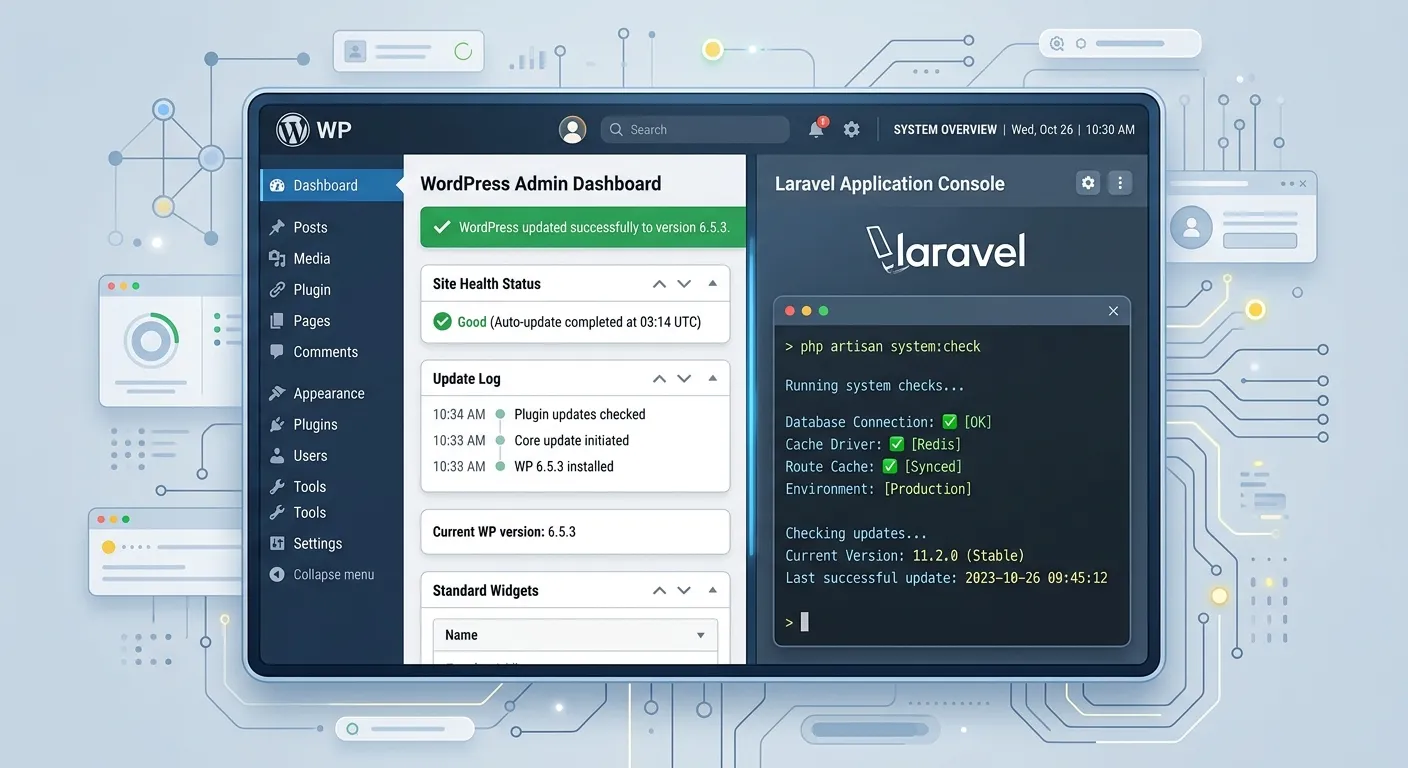This screenshot has width=1408, height=768.
Task: Open the notification bell
Action: [x=817, y=129]
